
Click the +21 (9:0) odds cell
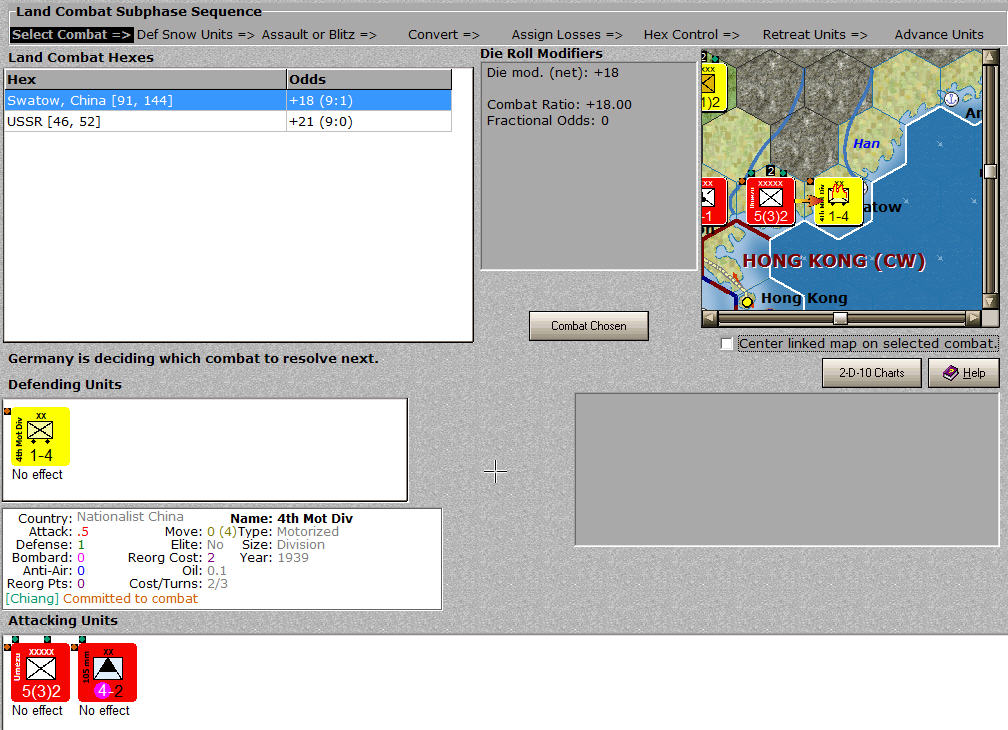pyautogui.click(x=368, y=121)
